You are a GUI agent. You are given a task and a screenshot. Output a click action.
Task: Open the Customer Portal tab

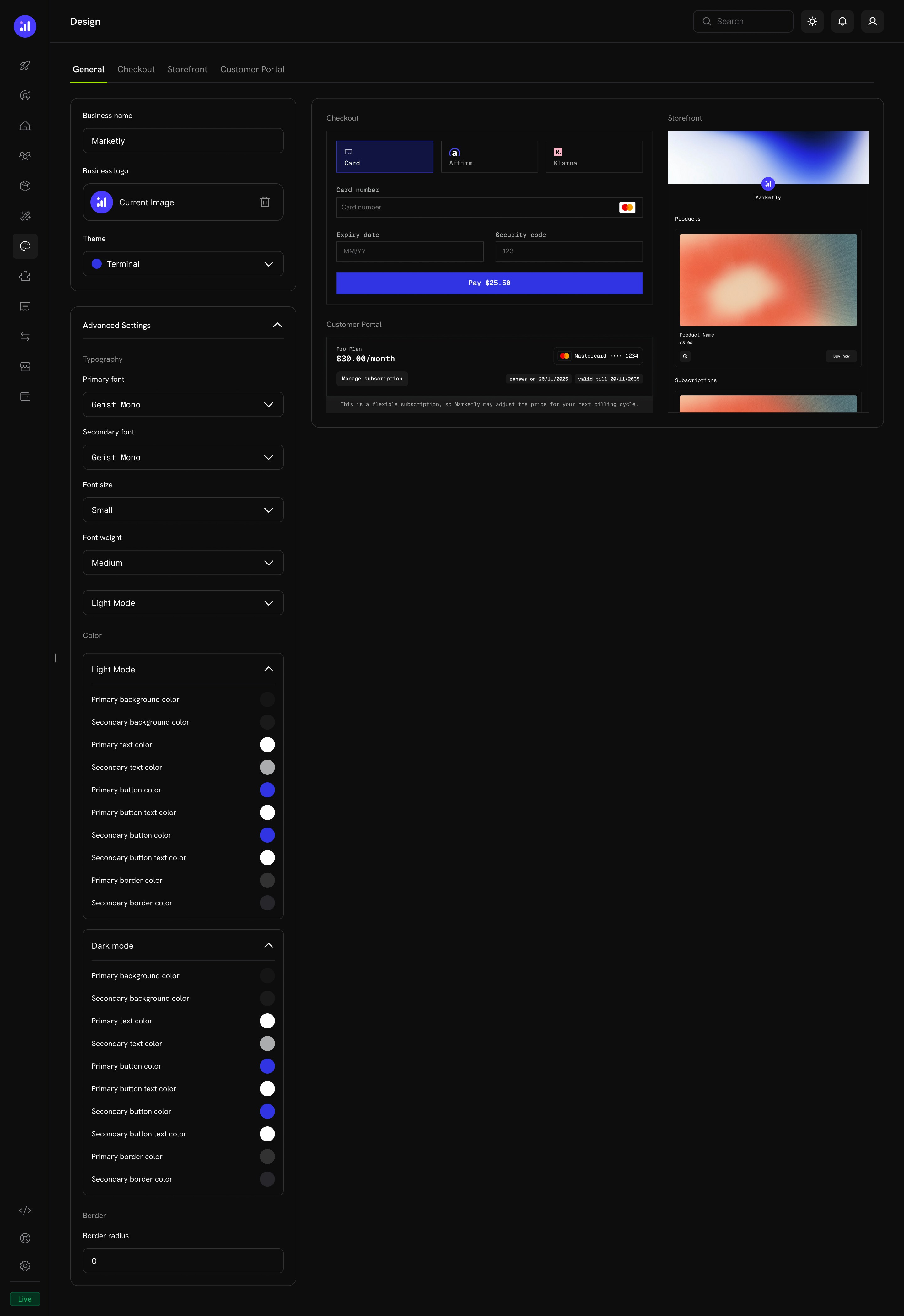(252, 69)
